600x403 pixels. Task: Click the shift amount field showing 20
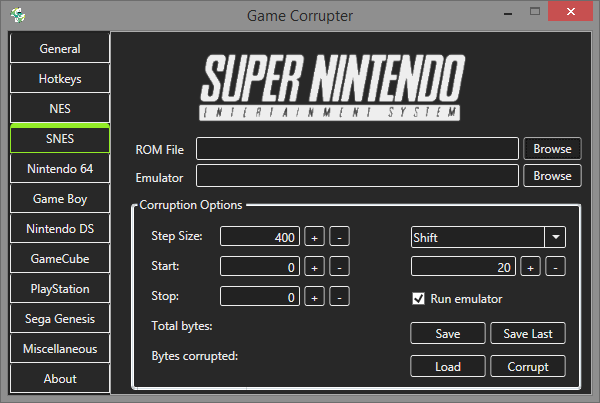pos(463,266)
